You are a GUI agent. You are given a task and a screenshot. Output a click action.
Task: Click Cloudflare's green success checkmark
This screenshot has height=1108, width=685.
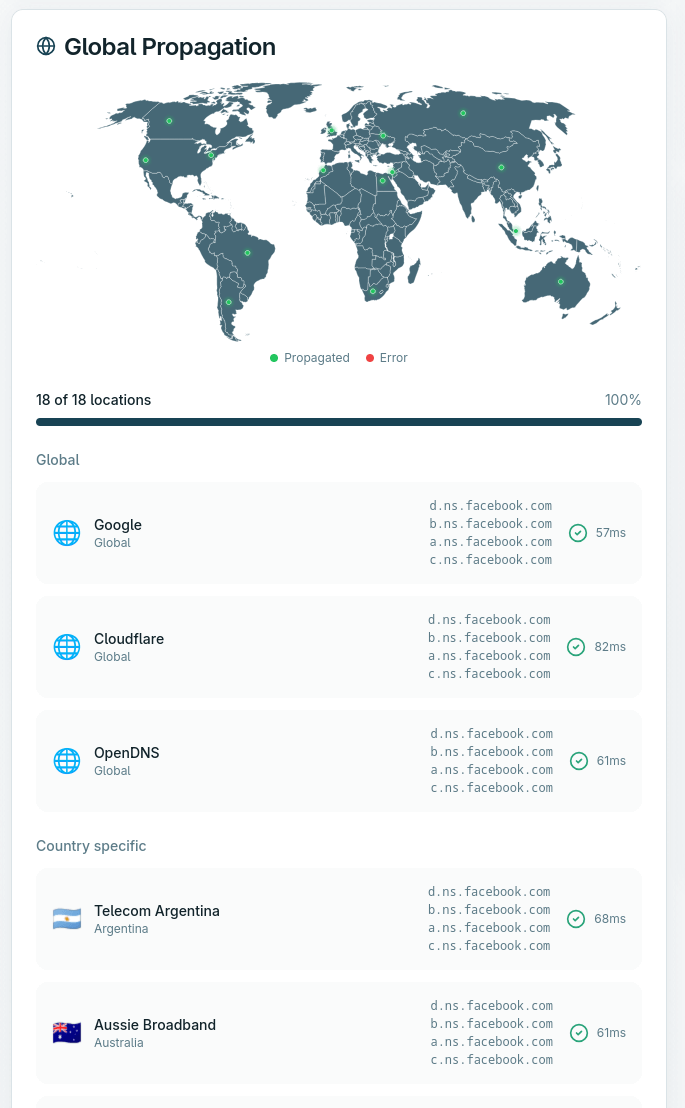pos(576,647)
